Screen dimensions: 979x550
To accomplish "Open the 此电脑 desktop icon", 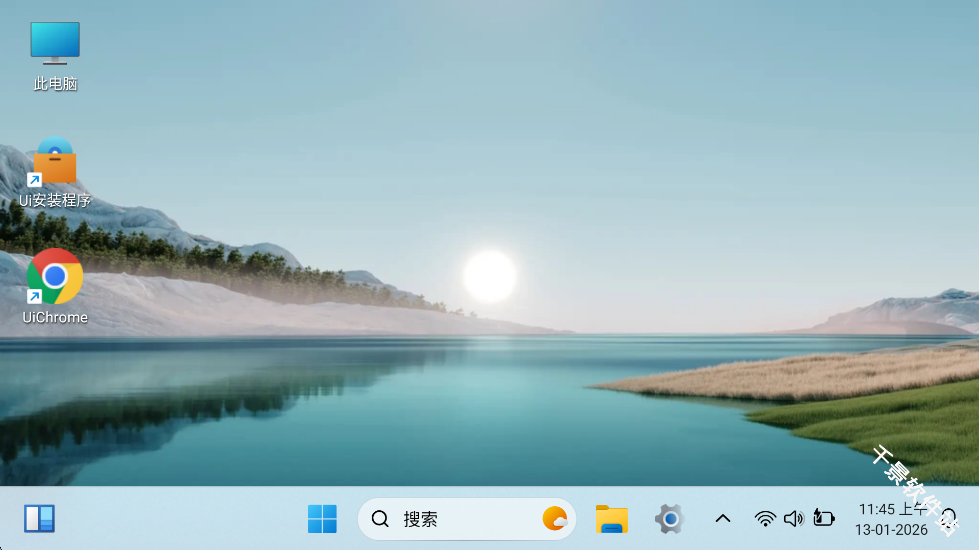I will point(55,43).
